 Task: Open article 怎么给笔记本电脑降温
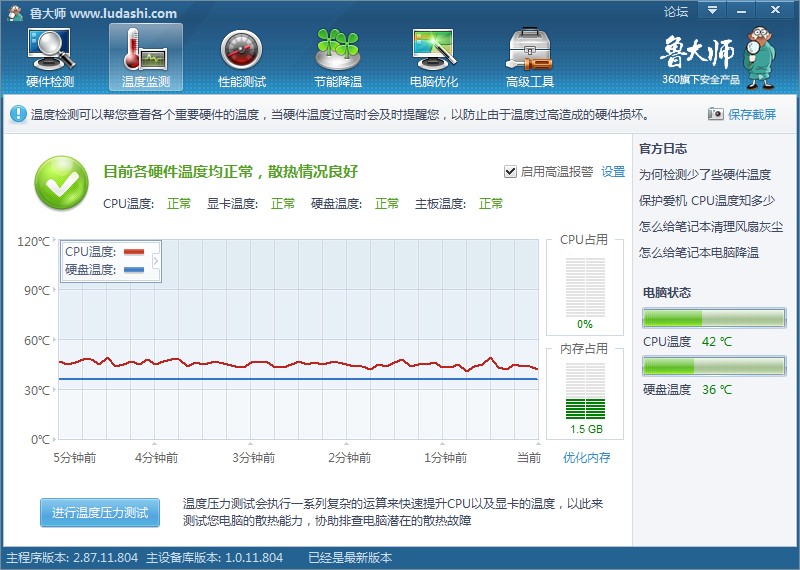pos(699,253)
